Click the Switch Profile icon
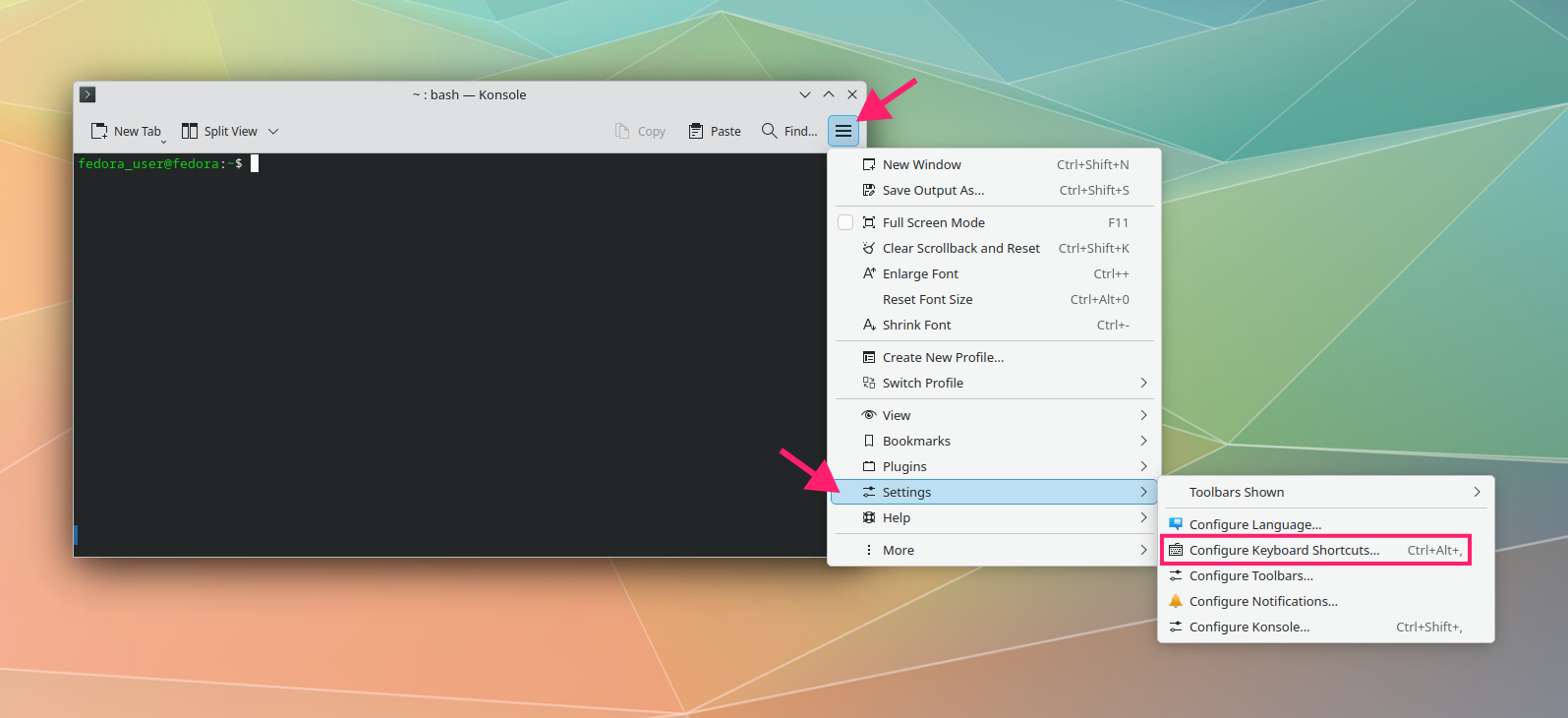Viewport: 1568px width, 718px height. [869, 383]
